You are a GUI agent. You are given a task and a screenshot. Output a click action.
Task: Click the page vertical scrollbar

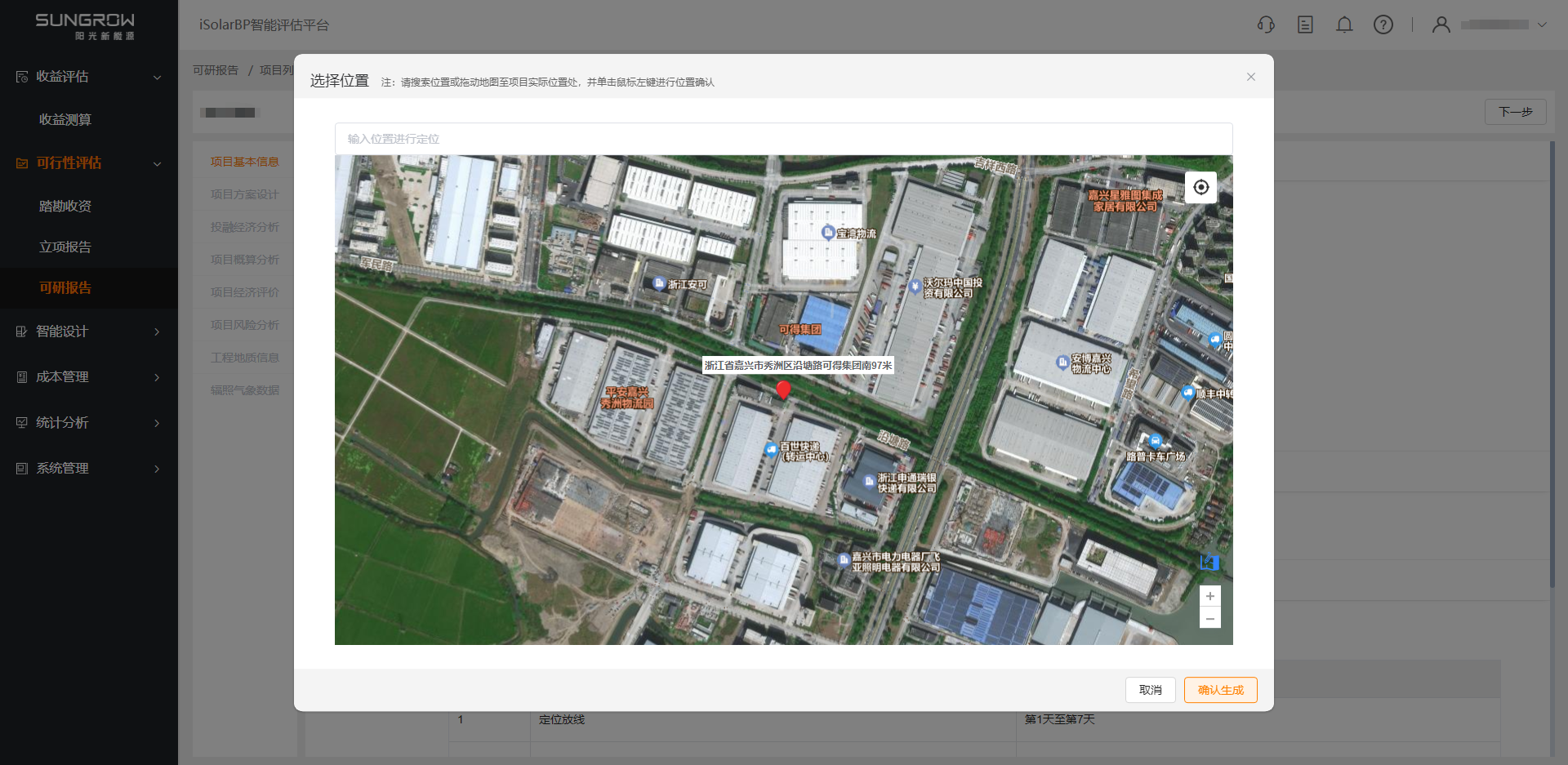click(1552, 363)
